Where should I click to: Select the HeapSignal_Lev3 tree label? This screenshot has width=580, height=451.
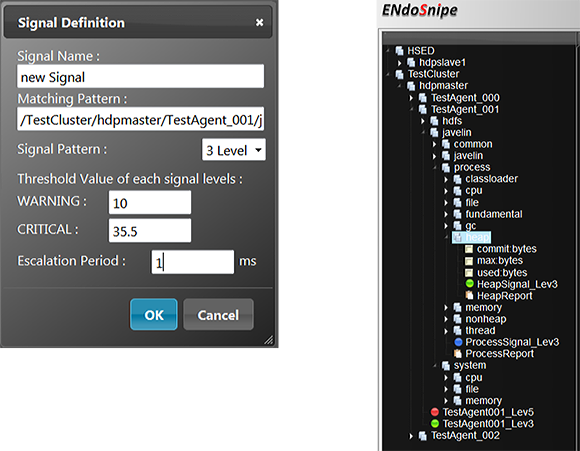(517, 284)
